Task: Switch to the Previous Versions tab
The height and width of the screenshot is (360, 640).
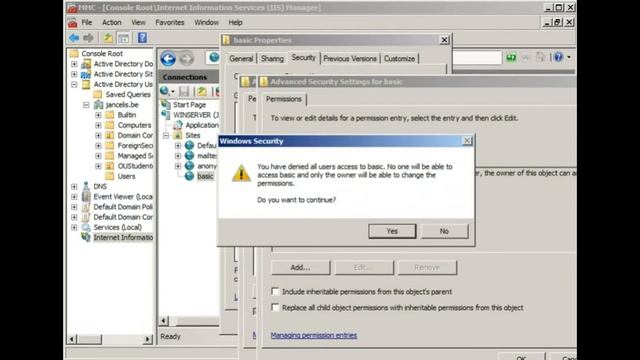Action: click(x=350, y=58)
